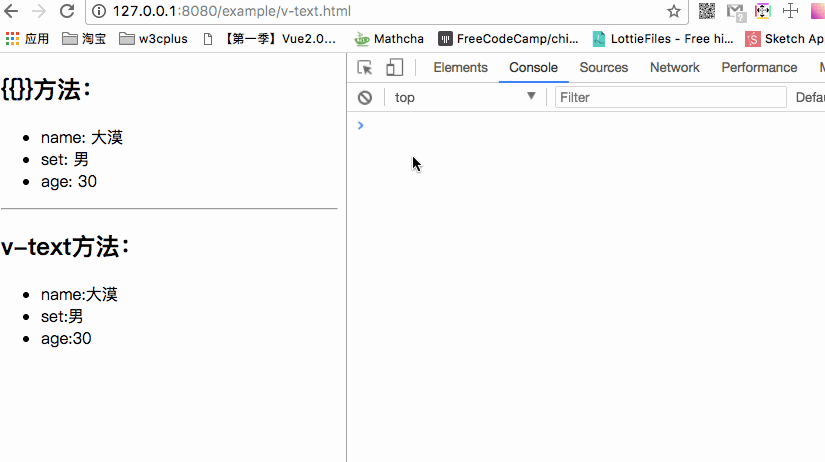Viewport: 825px width, 462px height.
Task: Activate DevTools inspect element picker
Action: pos(365,68)
